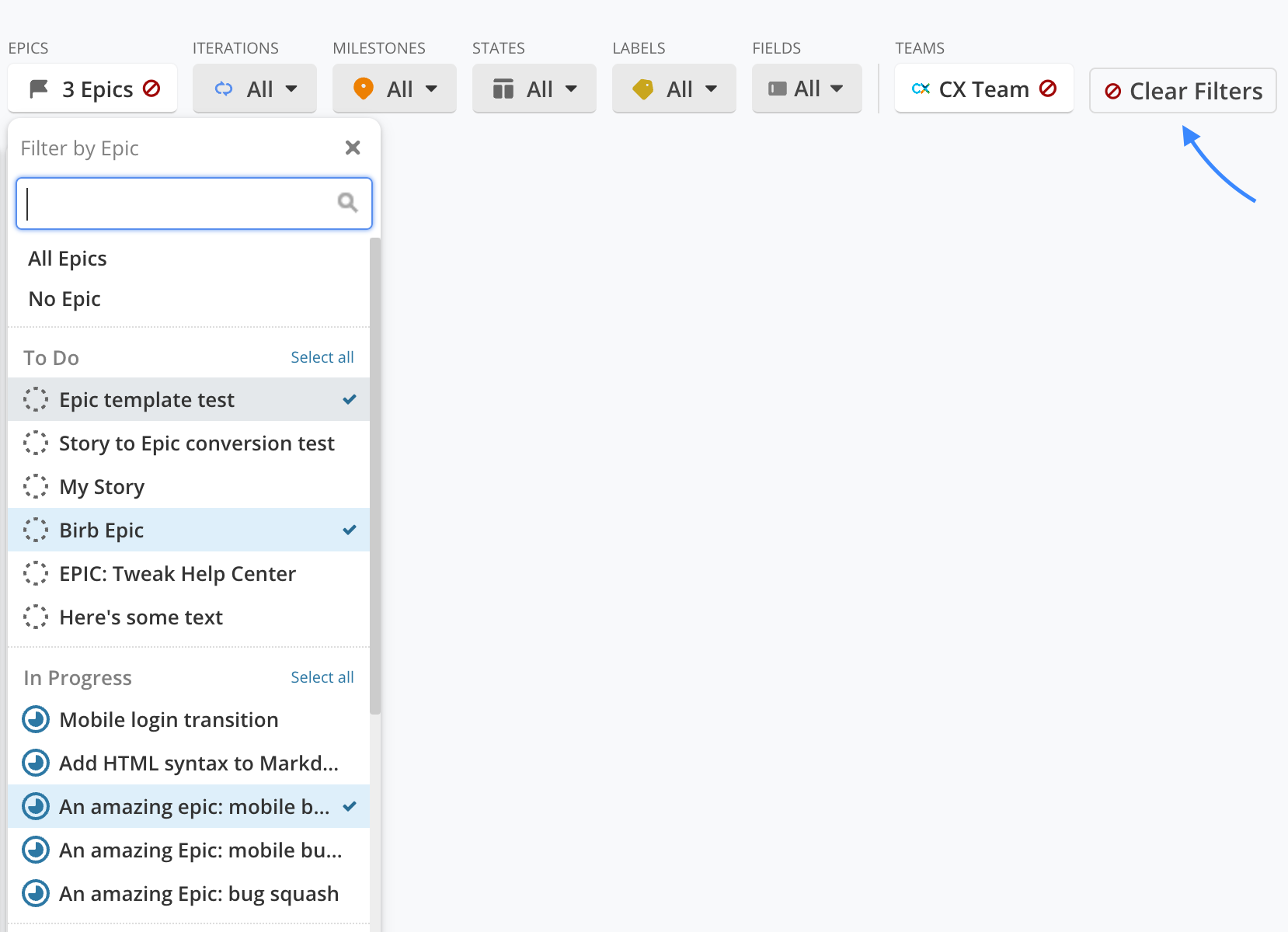Remove the 3 Epics filter via red cancel icon
Image resolution: width=1288 pixels, height=932 pixels.
152,89
